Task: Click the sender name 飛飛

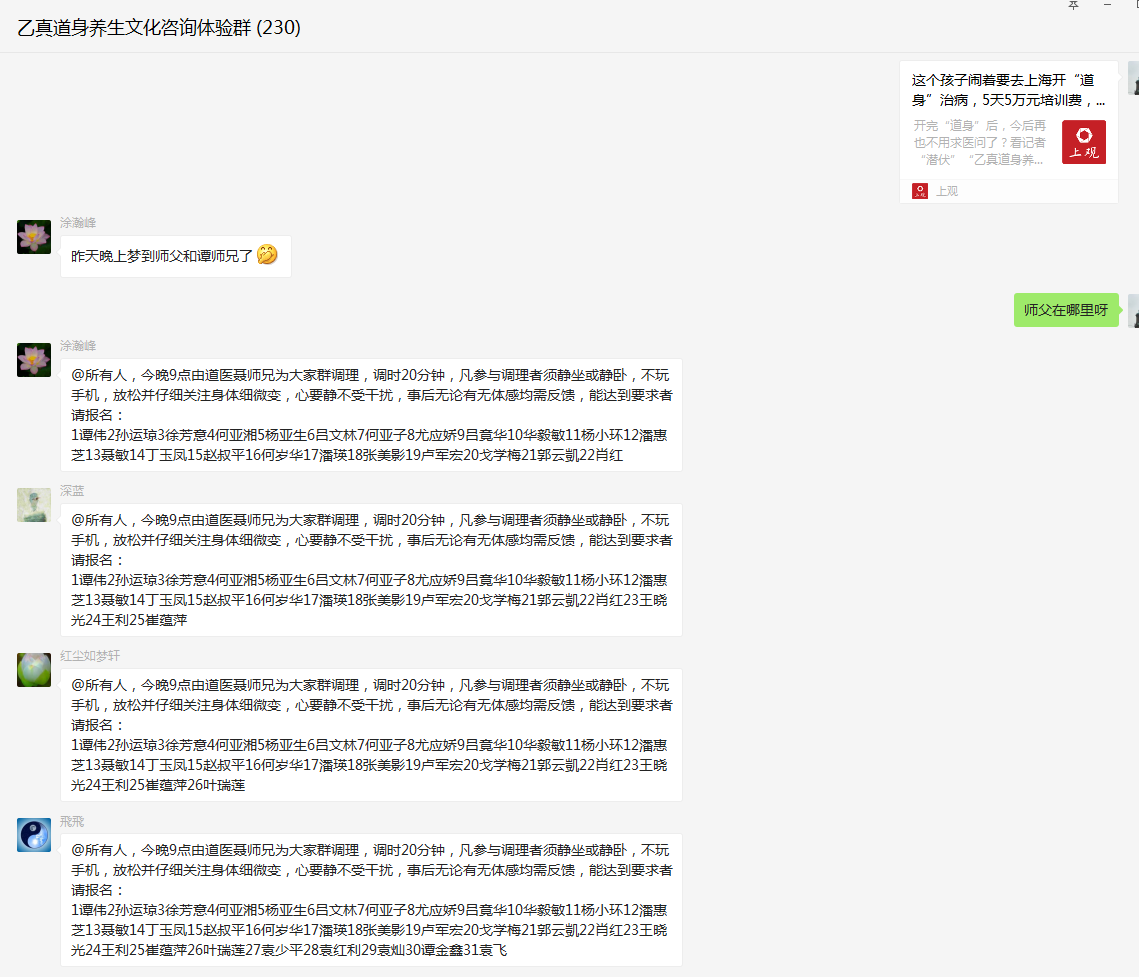Action: [x=72, y=821]
